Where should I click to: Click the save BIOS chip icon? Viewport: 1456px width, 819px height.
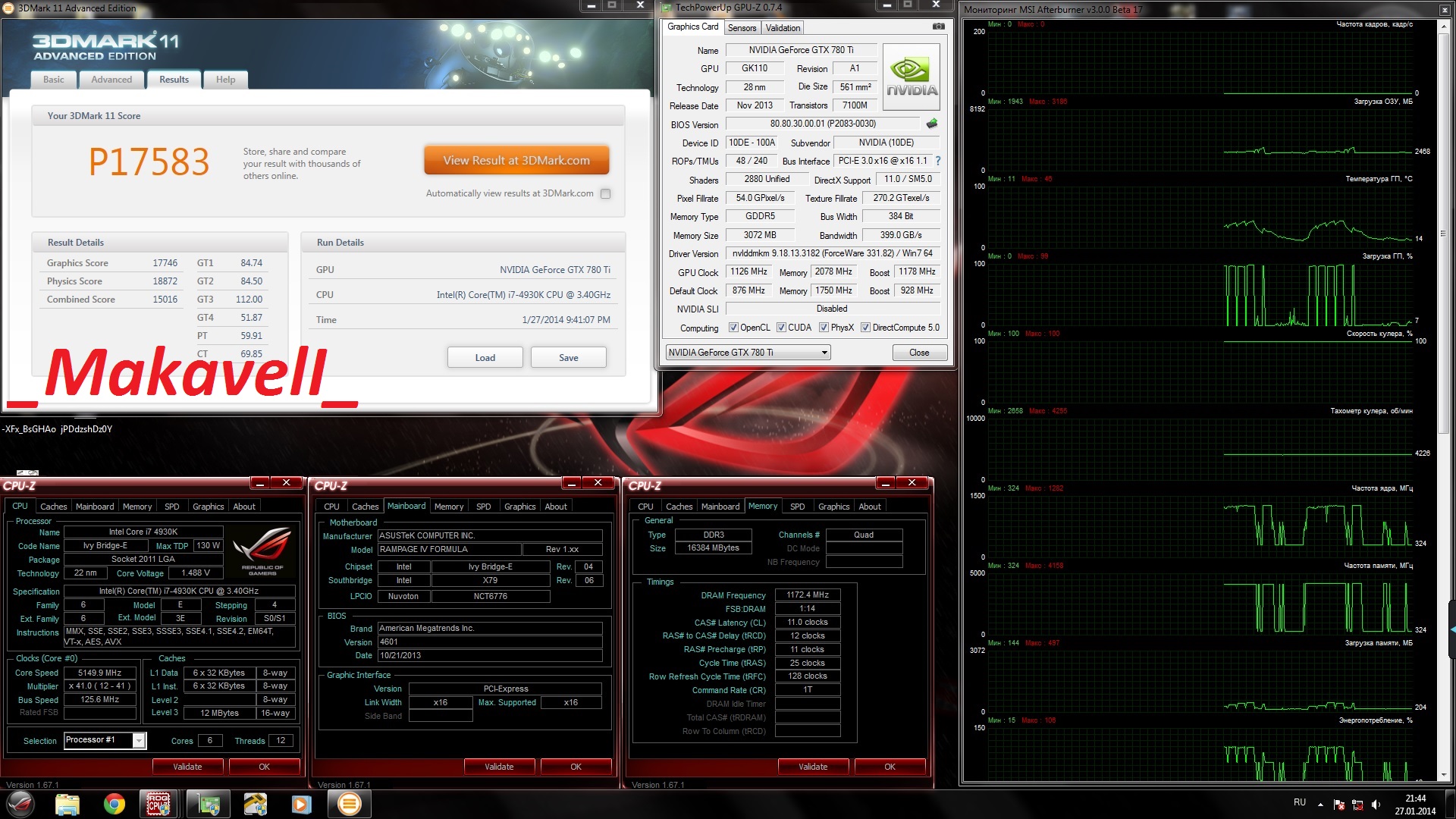tap(932, 124)
